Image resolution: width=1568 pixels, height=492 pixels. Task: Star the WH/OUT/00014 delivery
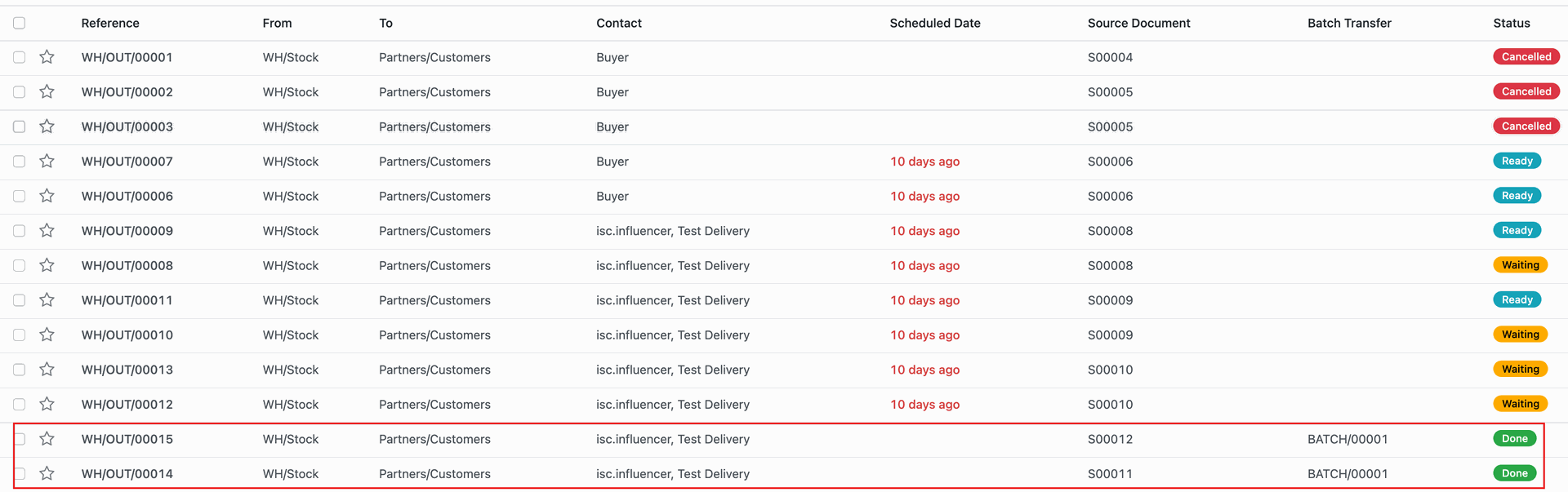tap(47, 473)
